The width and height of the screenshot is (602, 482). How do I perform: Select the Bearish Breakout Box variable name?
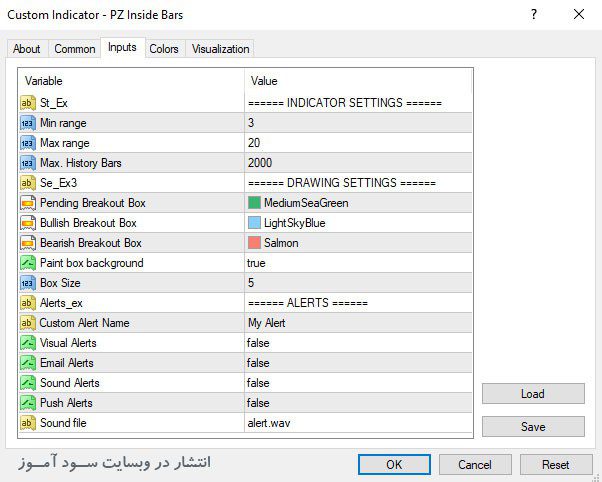point(91,243)
